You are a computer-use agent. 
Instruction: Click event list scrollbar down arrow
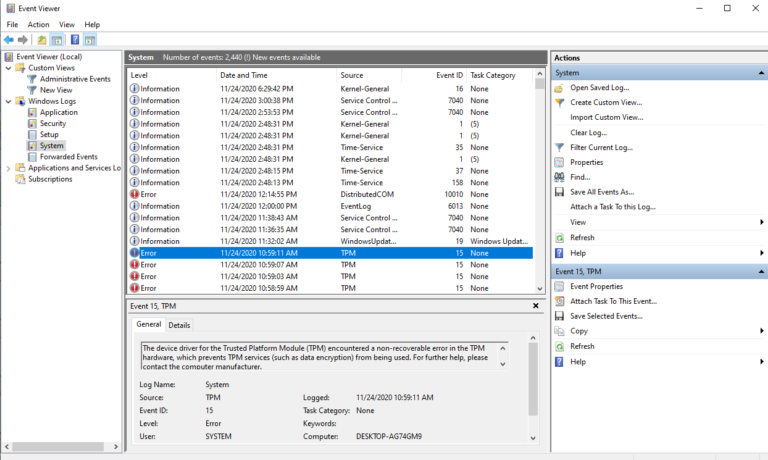point(540,289)
